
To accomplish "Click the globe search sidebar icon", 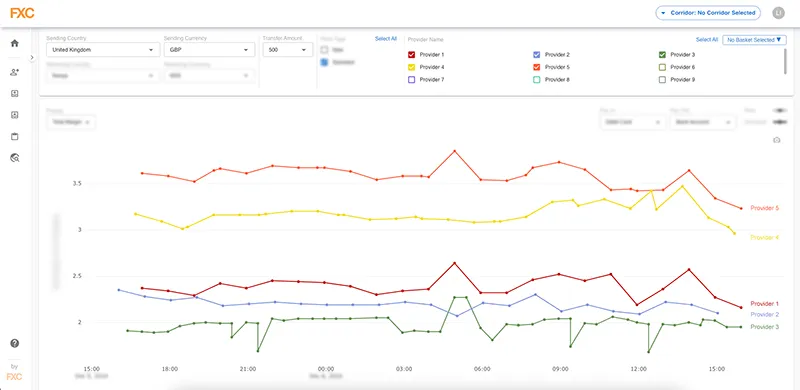I will [x=15, y=158].
